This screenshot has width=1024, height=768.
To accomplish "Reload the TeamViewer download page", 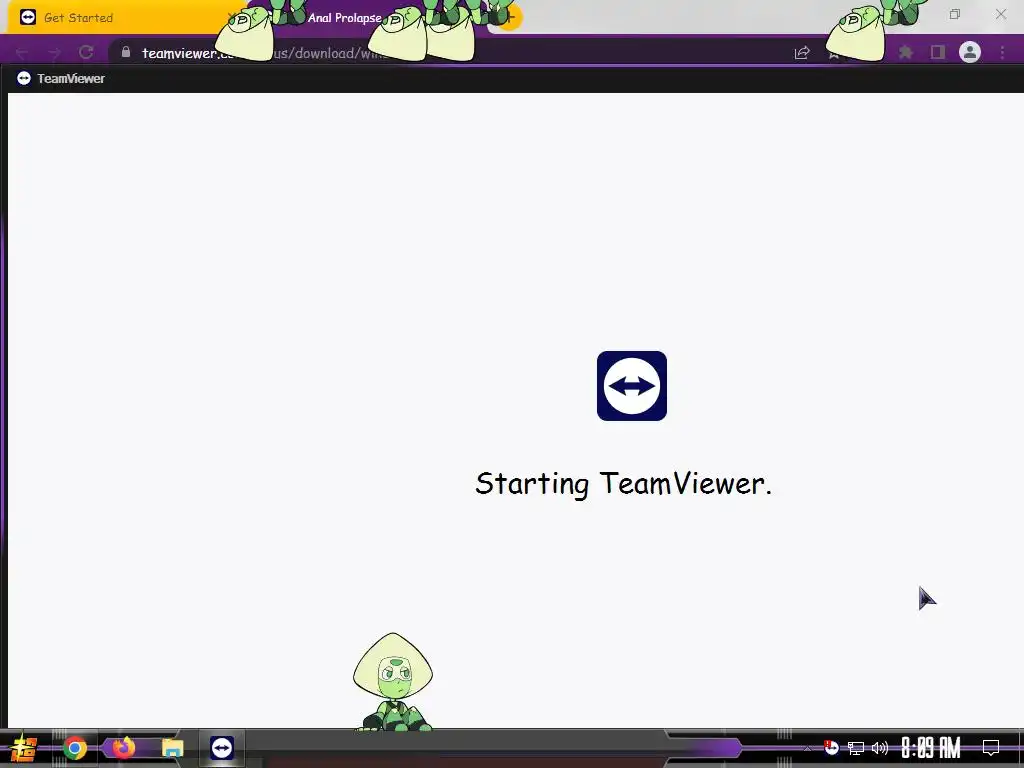I will click(x=86, y=53).
